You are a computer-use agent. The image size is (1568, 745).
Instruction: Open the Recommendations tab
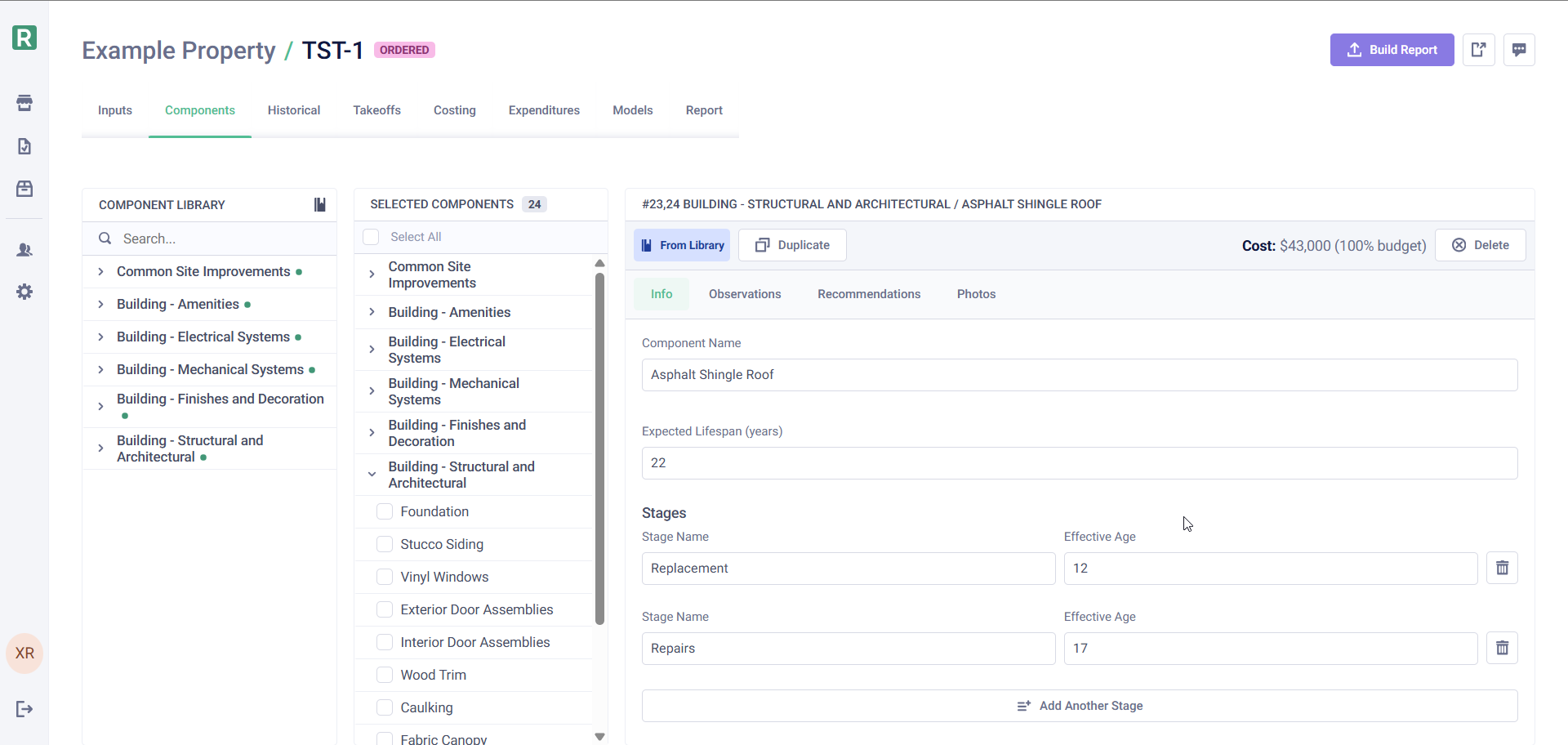(x=869, y=294)
